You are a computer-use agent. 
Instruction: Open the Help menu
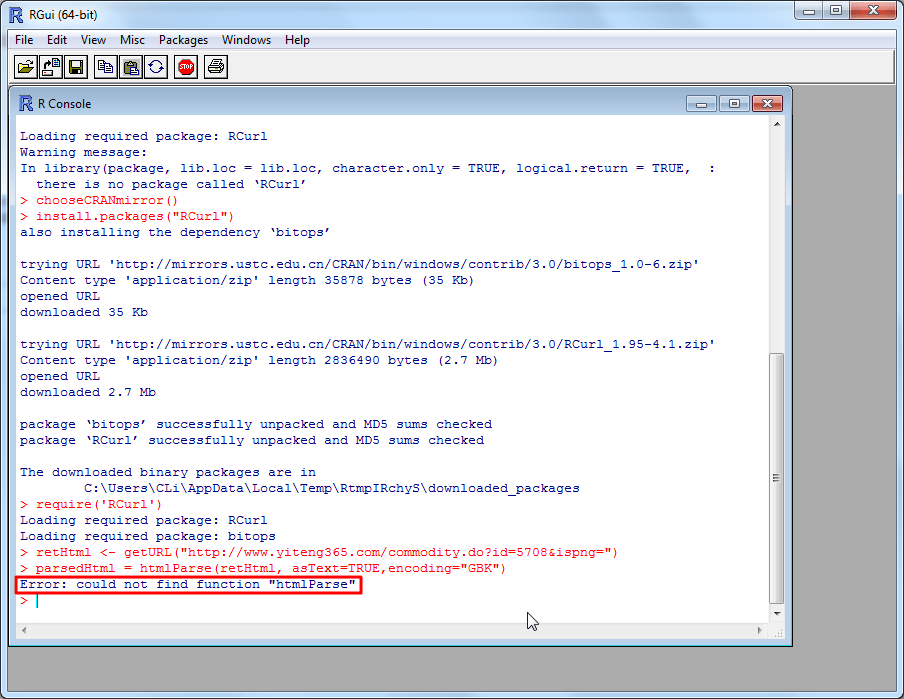[x=297, y=40]
